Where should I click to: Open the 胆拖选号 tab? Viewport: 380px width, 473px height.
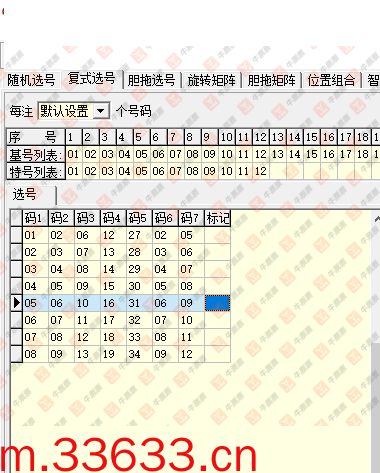coord(152,80)
